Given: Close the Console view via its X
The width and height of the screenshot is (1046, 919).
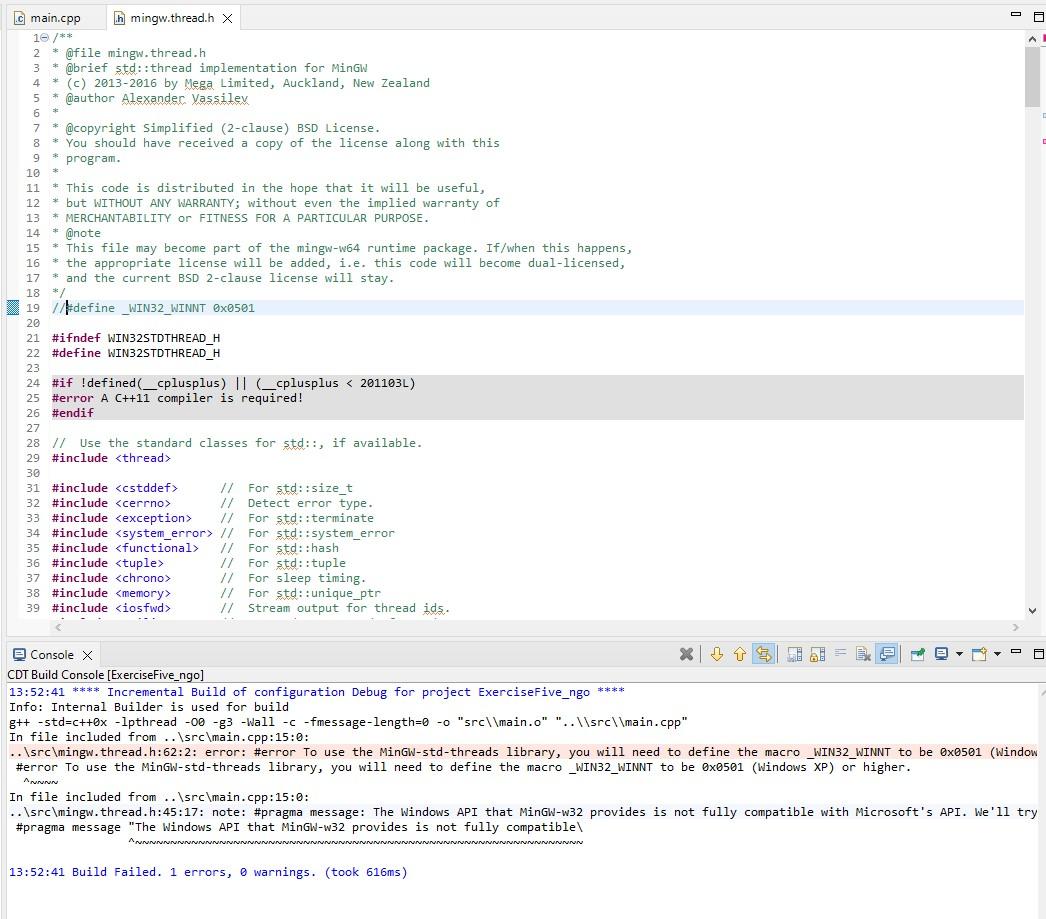Looking at the screenshot, I should [87, 655].
